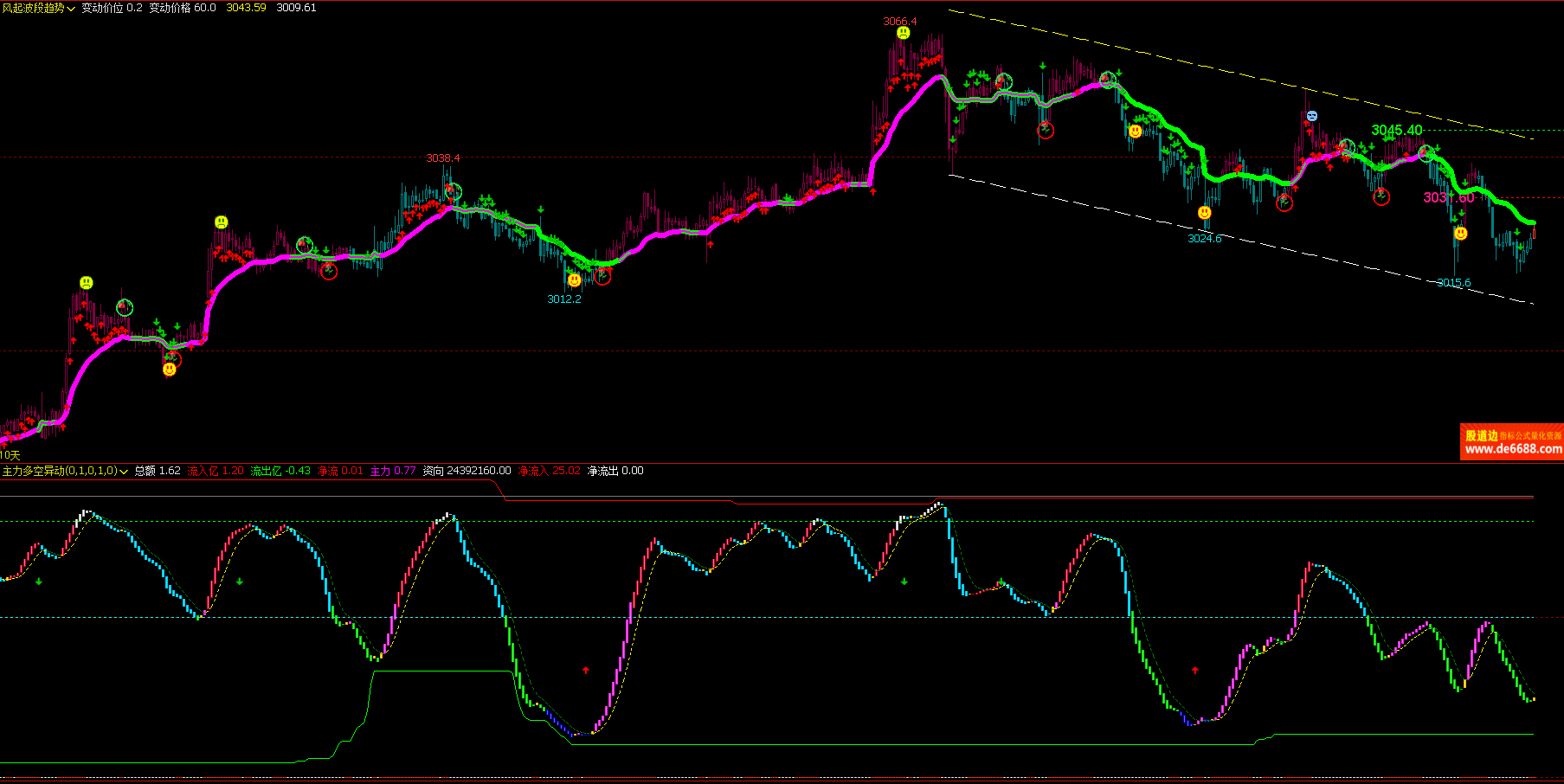Viewport: 1564px width, 784px height.
Task: Click the red-circled rose marker beside the 3012.2 smiley
Action: coord(602,277)
